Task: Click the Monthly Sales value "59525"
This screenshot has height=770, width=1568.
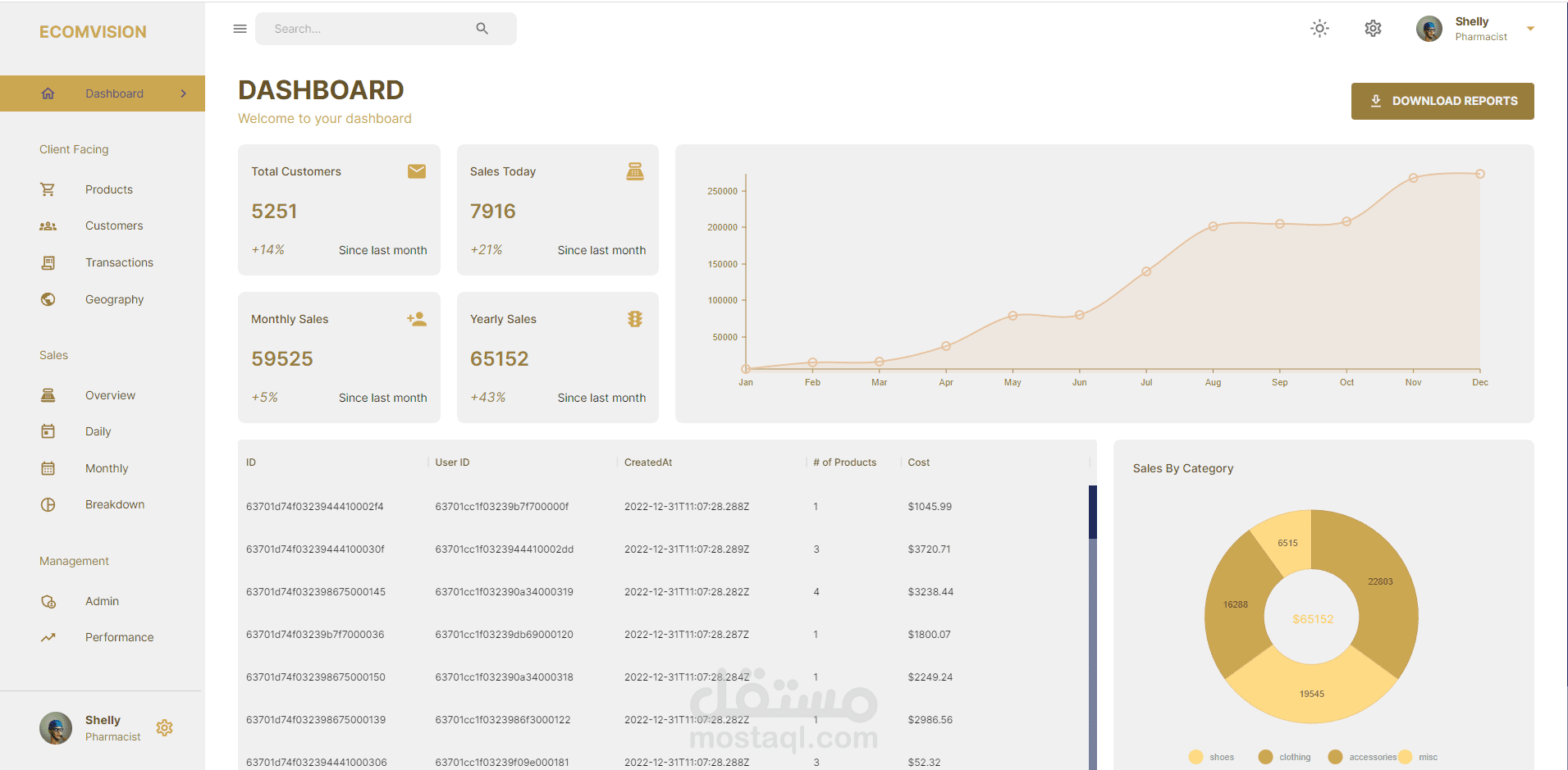Action: tap(282, 359)
